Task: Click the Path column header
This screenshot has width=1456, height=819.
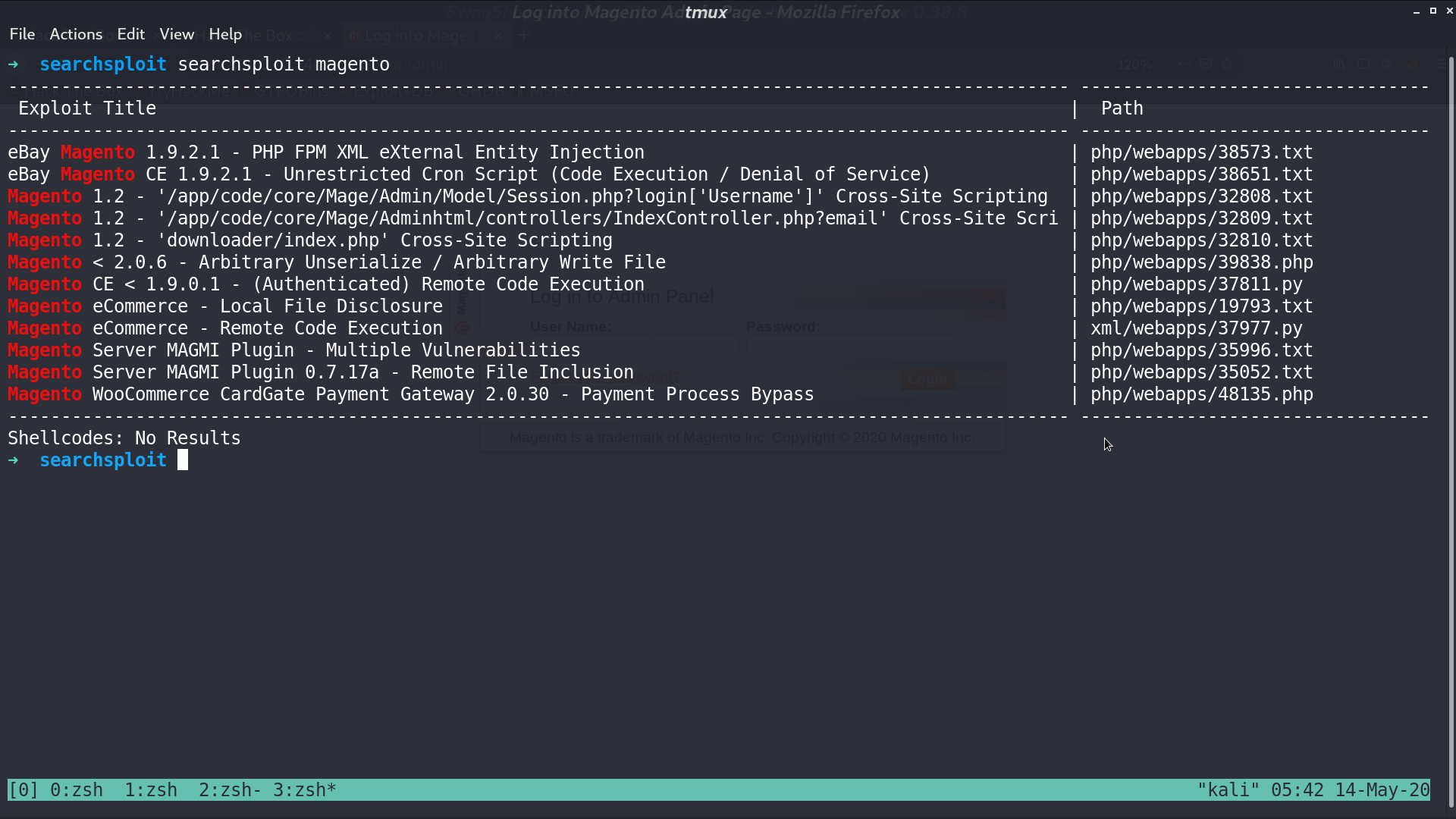Action: tap(1122, 108)
